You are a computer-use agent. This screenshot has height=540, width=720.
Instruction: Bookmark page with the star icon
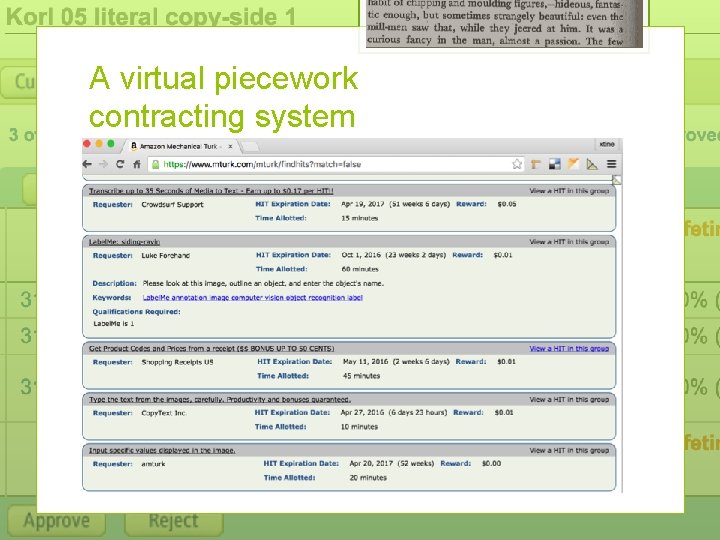click(x=517, y=164)
